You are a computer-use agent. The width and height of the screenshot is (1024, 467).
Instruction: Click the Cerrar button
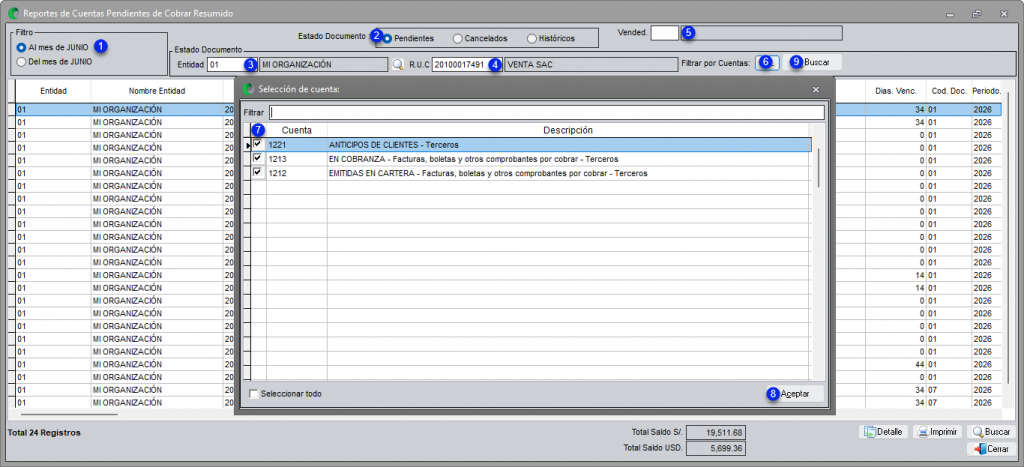pyautogui.click(x=991, y=449)
